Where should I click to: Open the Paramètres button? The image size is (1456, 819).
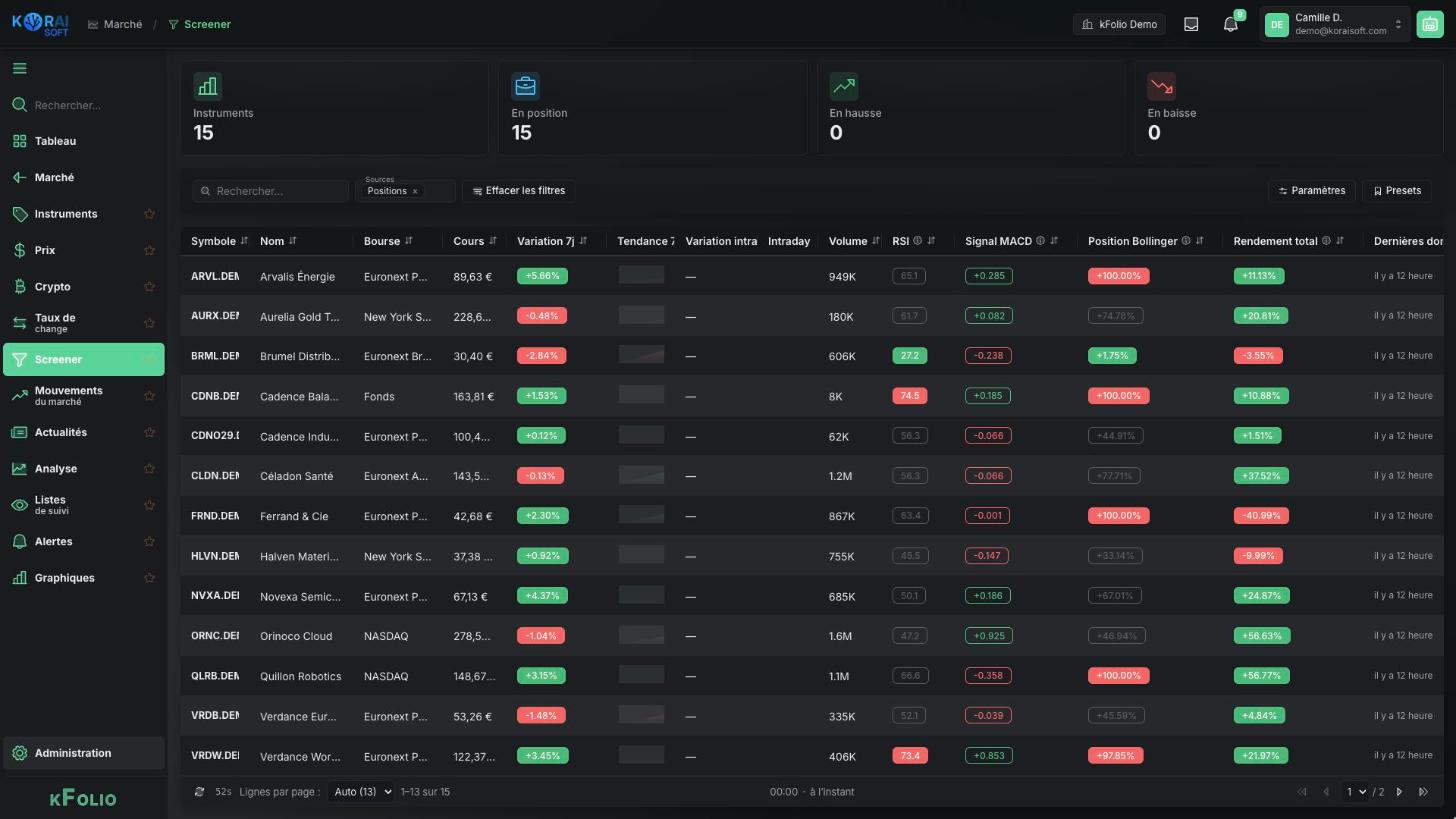[1311, 191]
